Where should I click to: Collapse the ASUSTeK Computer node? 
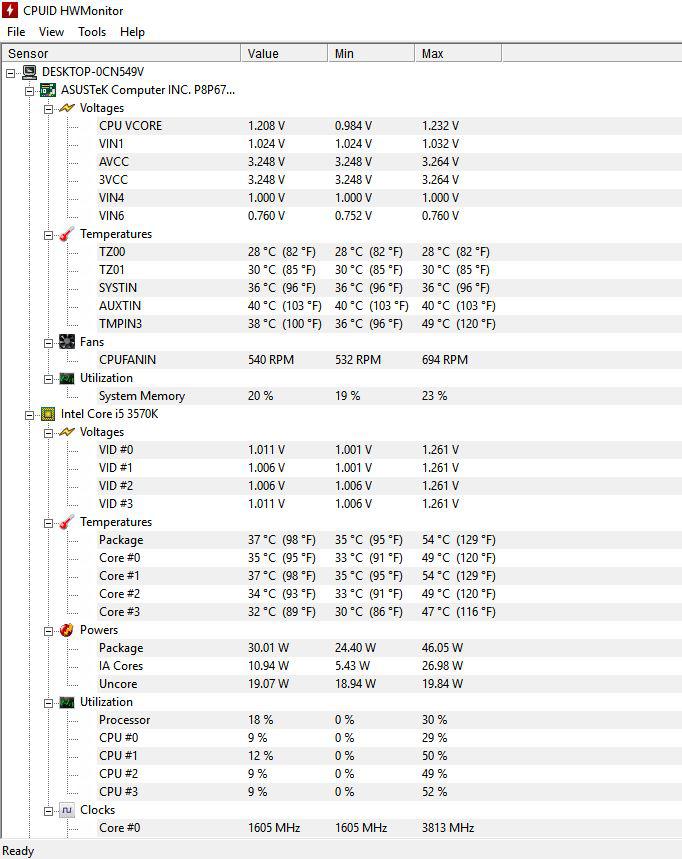coord(29,90)
